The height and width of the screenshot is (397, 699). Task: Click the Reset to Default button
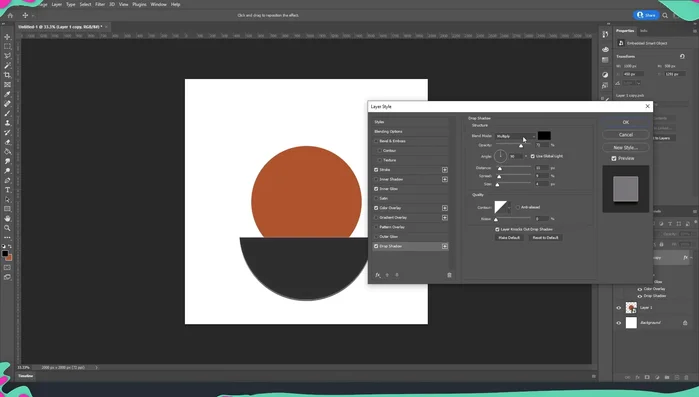pos(545,238)
